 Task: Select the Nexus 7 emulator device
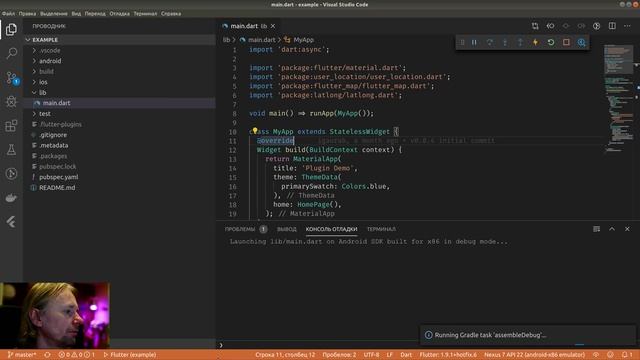[534, 355]
